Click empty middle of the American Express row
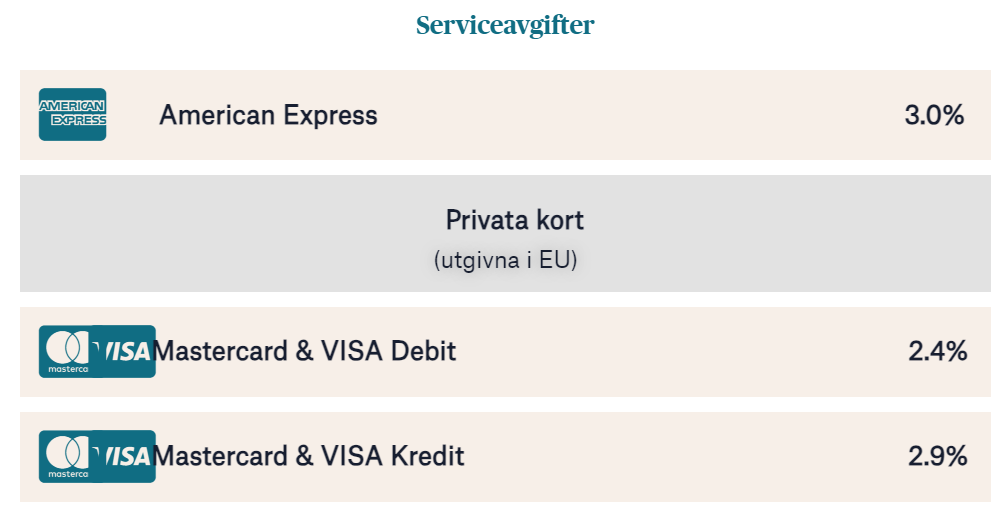The height and width of the screenshot is (505, 1008). 640,115
